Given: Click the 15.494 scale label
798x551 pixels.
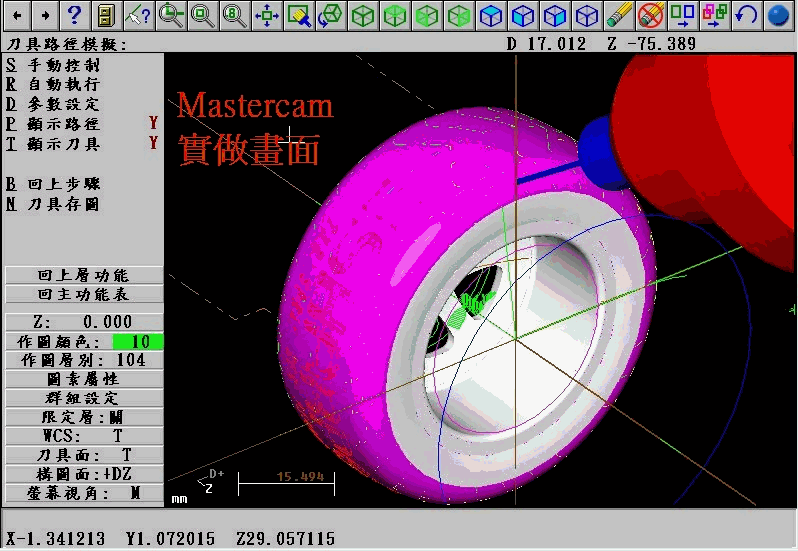Looking at the screenshot, I should pos(300,477).
